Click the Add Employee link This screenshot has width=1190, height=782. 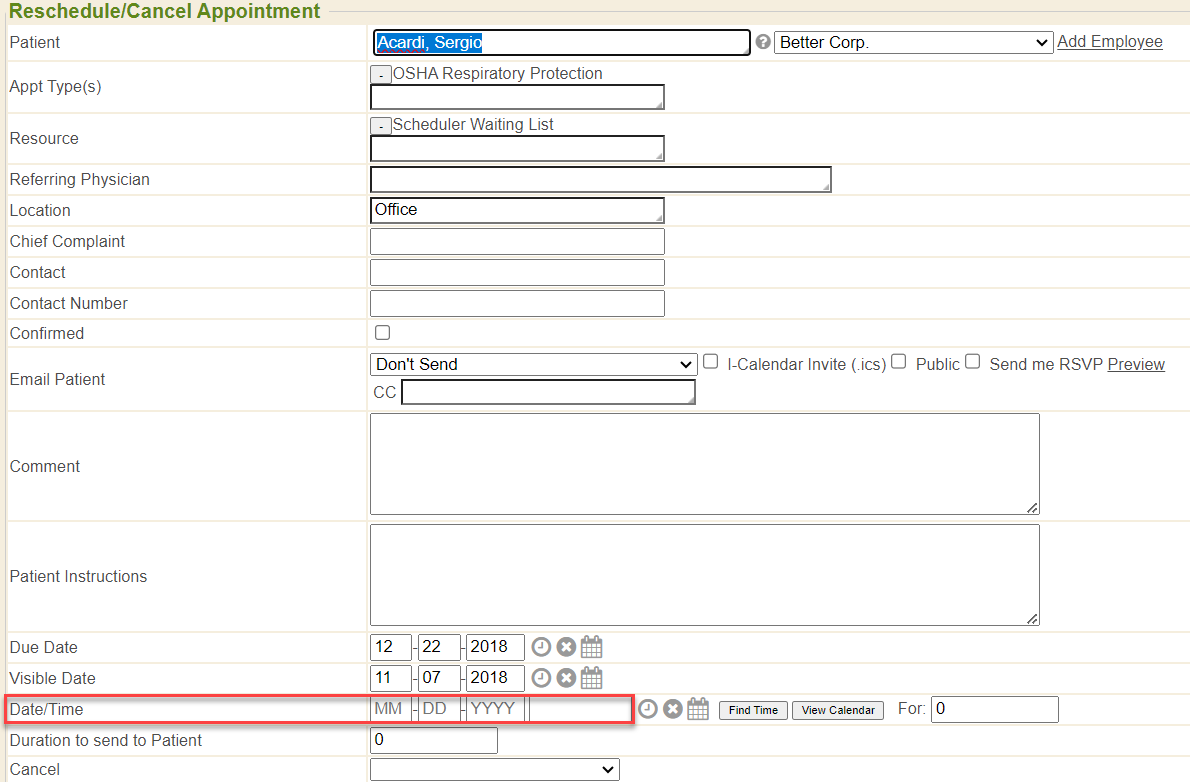[1109, 42]
